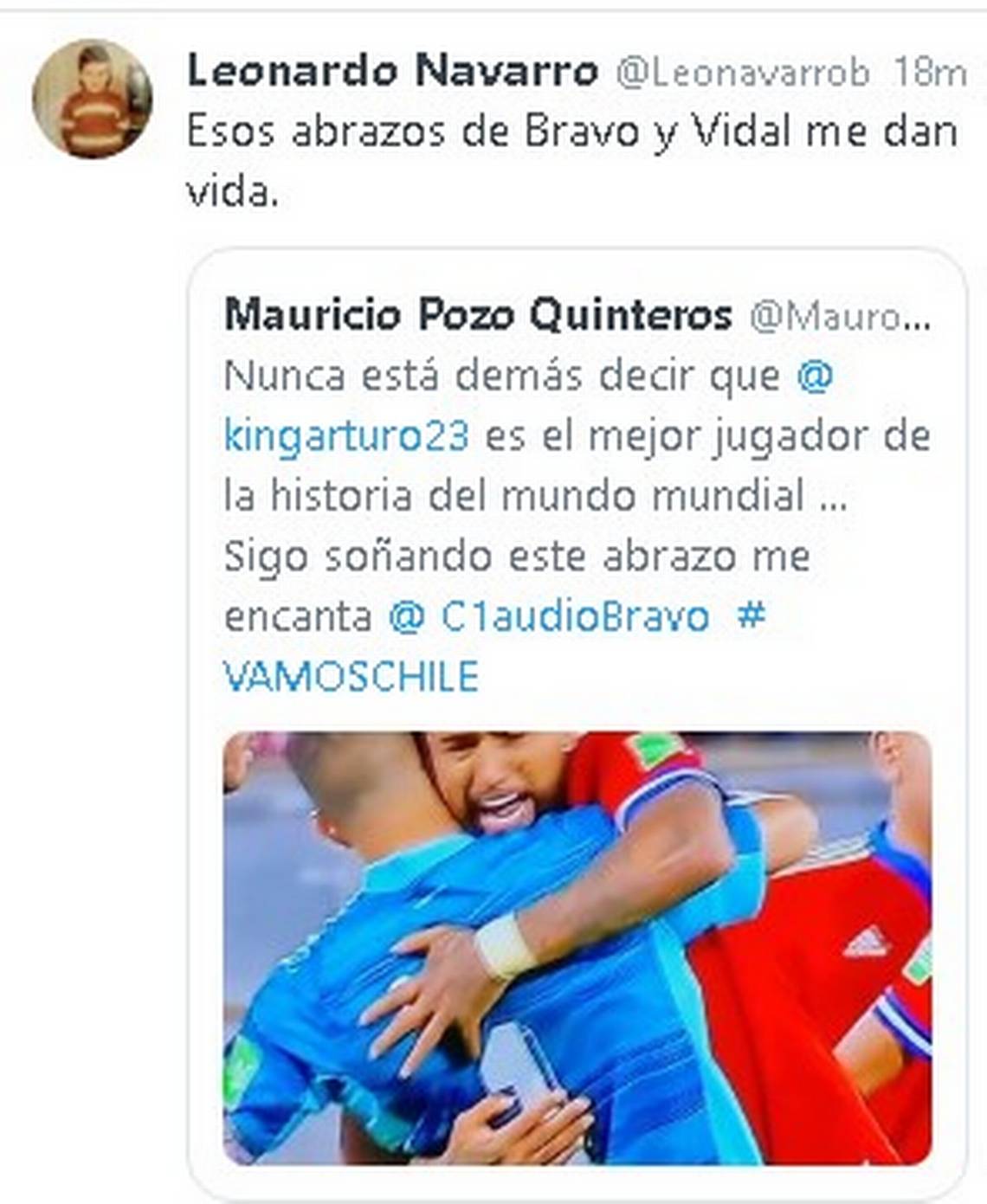Click the flag badge on the red sleeve
The height and width of the screenshot is (1204, 987).
(x=655, y=750)
